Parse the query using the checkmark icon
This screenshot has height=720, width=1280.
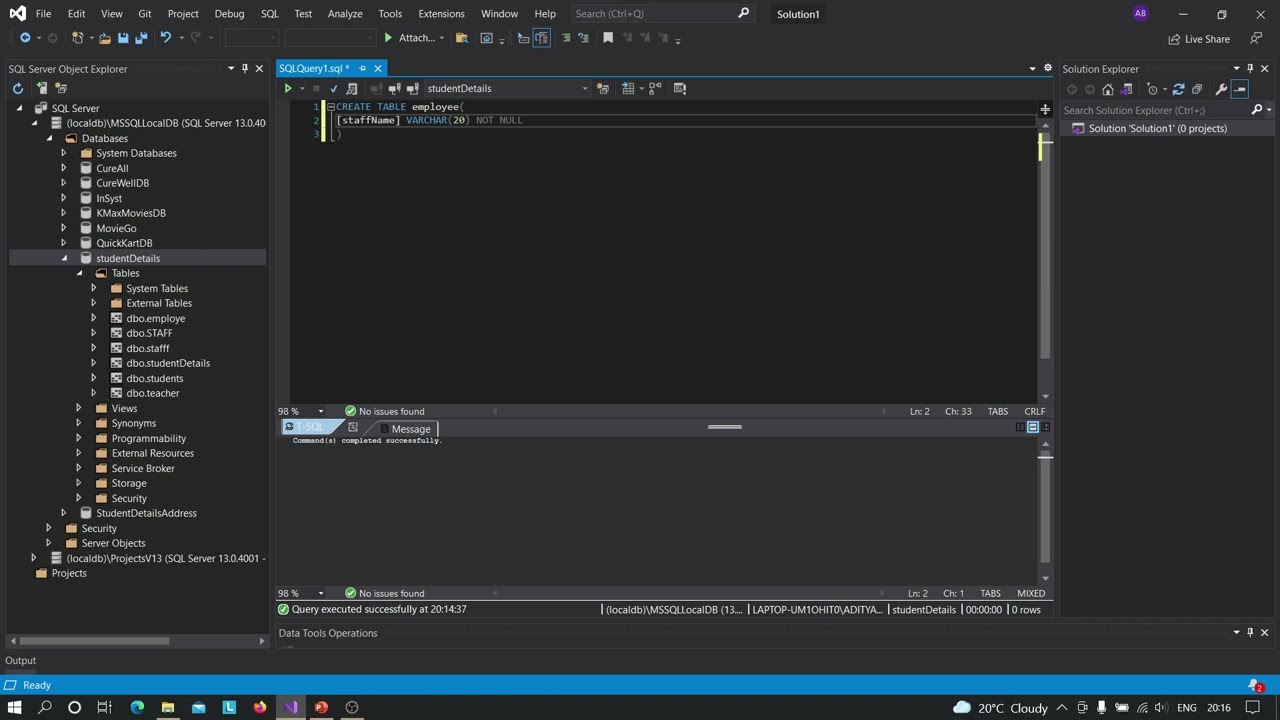[334, 88]
